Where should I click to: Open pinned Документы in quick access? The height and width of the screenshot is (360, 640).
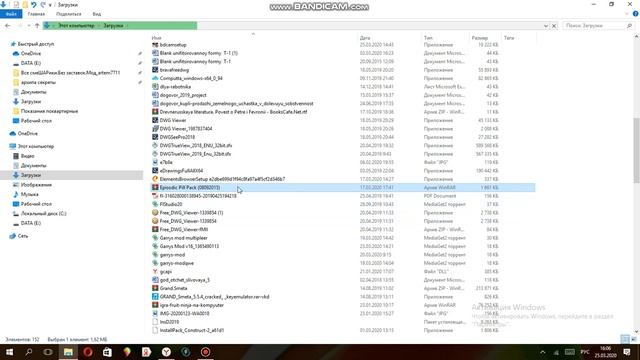click(x=33, y=92)
